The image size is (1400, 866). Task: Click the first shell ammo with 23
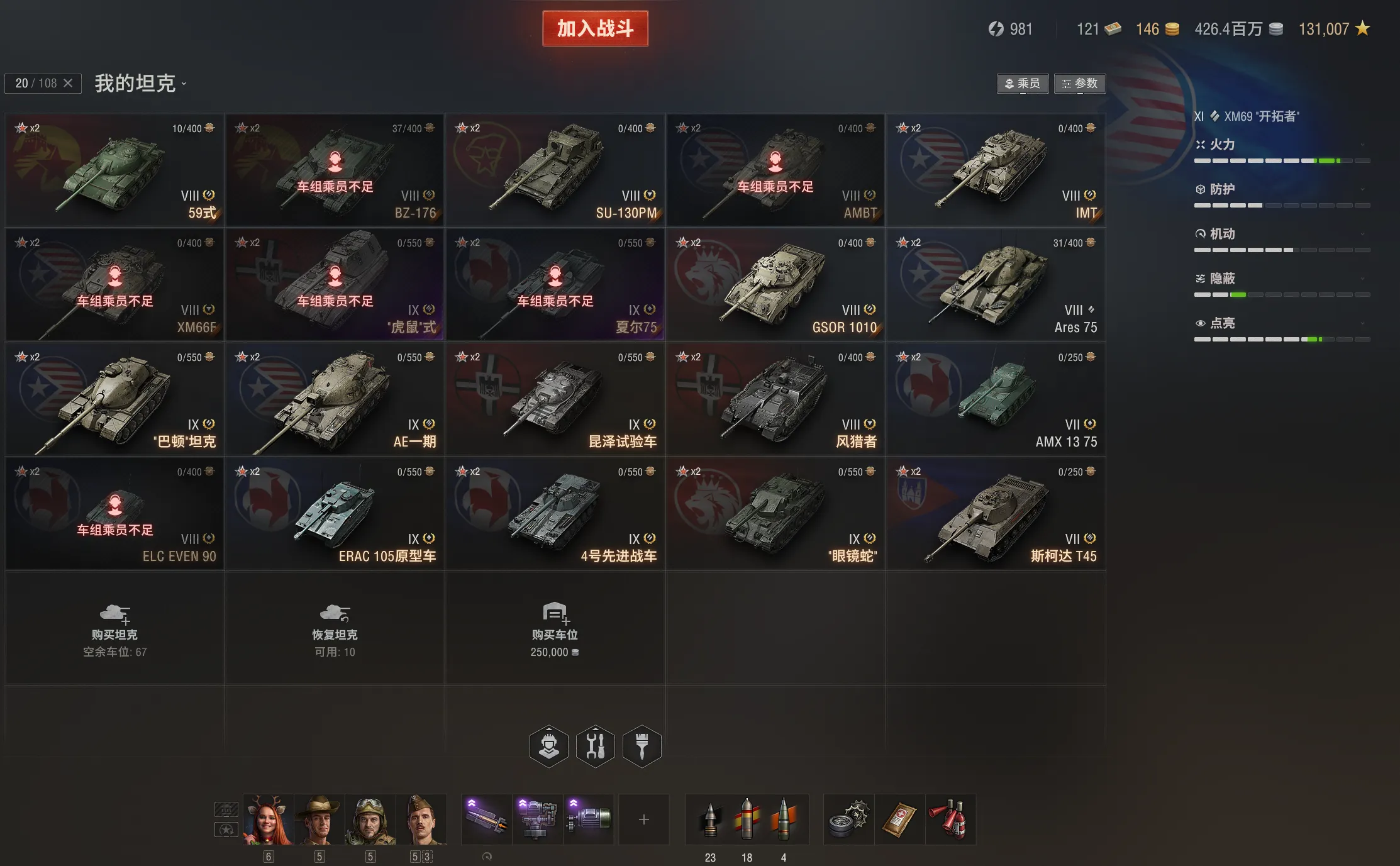coord(710,819)
